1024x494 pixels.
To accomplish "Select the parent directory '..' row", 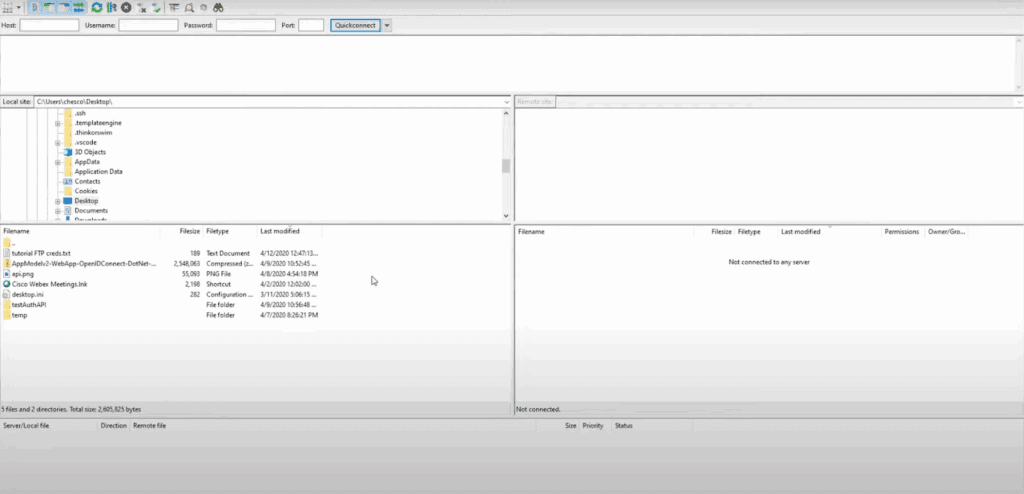I will click(x=161, y=242).
